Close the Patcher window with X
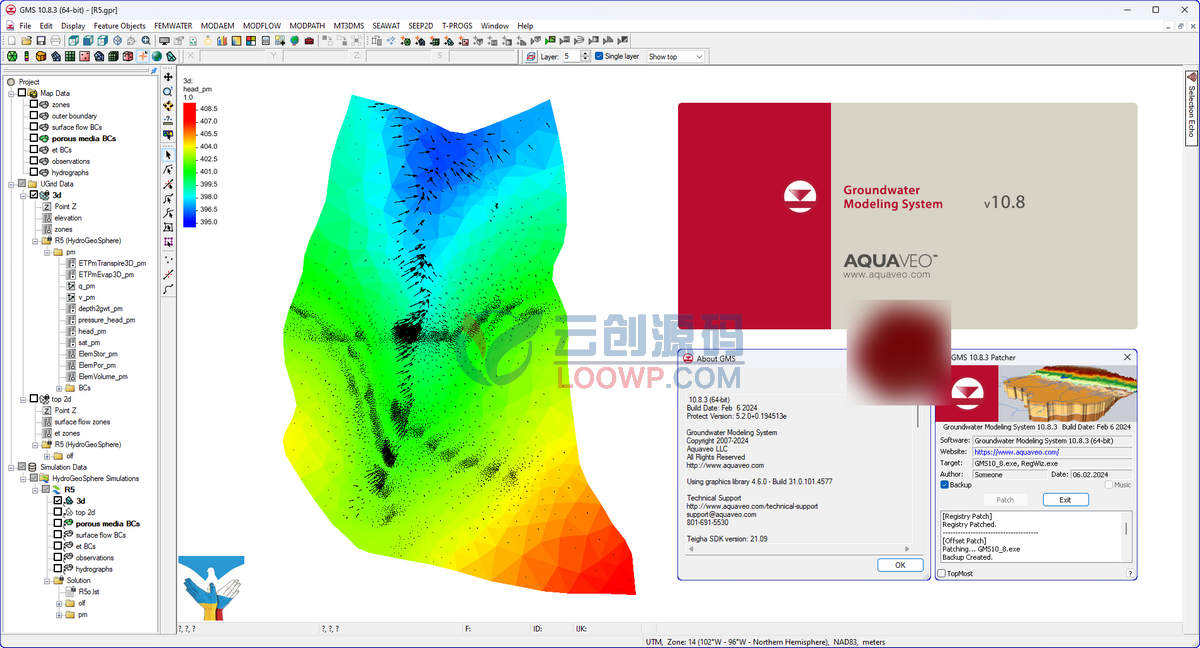The image size is (1200, 648). click(x=1128, y=357)
